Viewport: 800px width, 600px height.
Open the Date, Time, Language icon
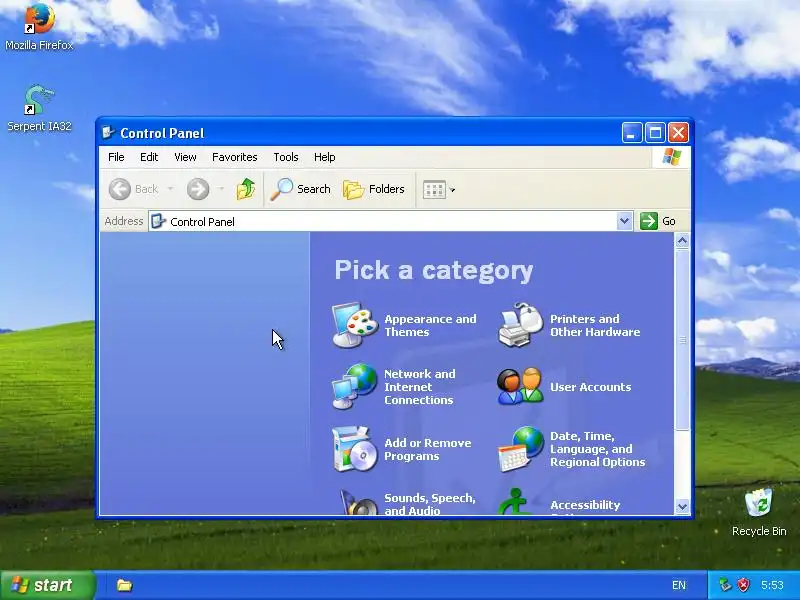point(520,449)
